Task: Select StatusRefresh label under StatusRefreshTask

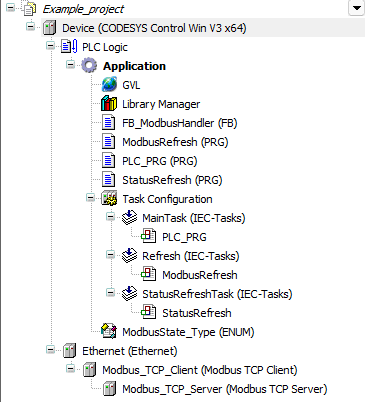Action: tap(197, 313)
